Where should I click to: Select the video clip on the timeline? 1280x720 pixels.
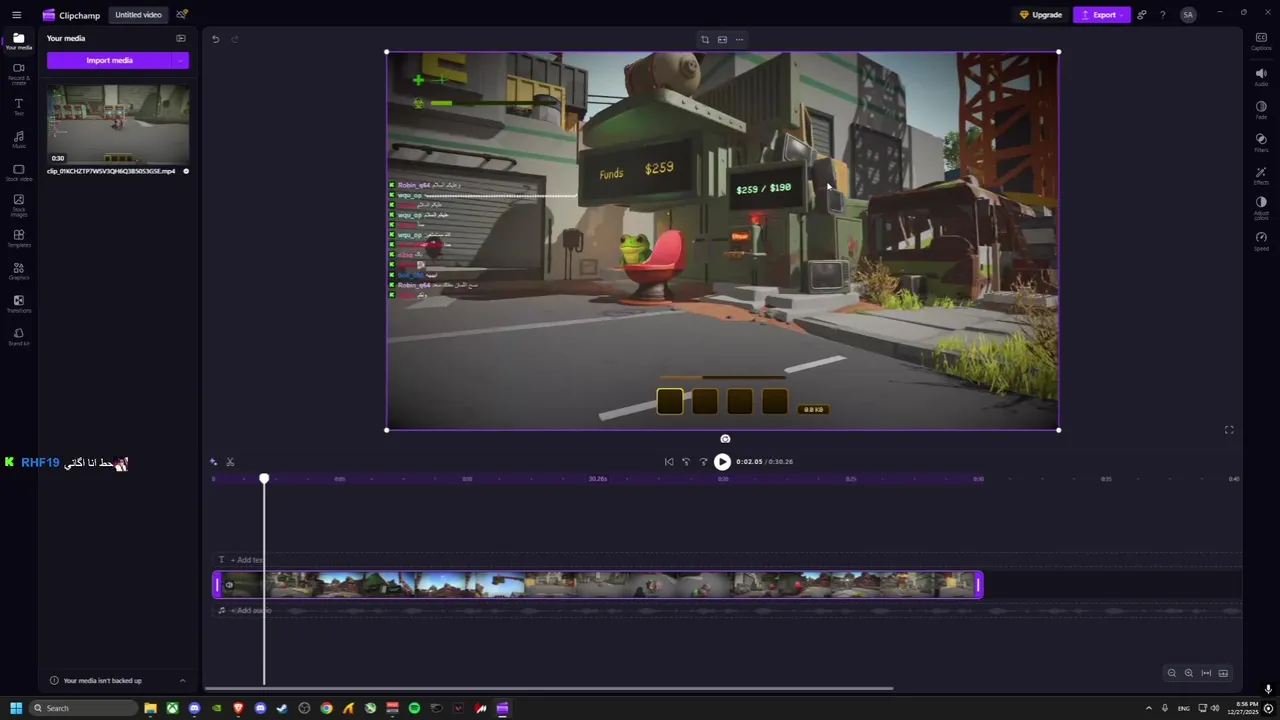click(598, 585)
